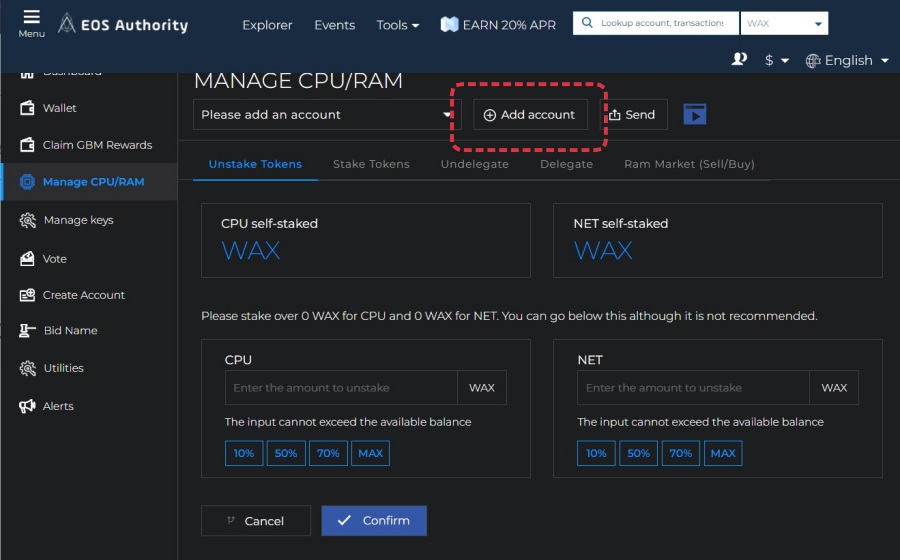Viewport: 900px width, 560px height.
Task: Click the blue video tutorial icon
Action: click(695, 114)
